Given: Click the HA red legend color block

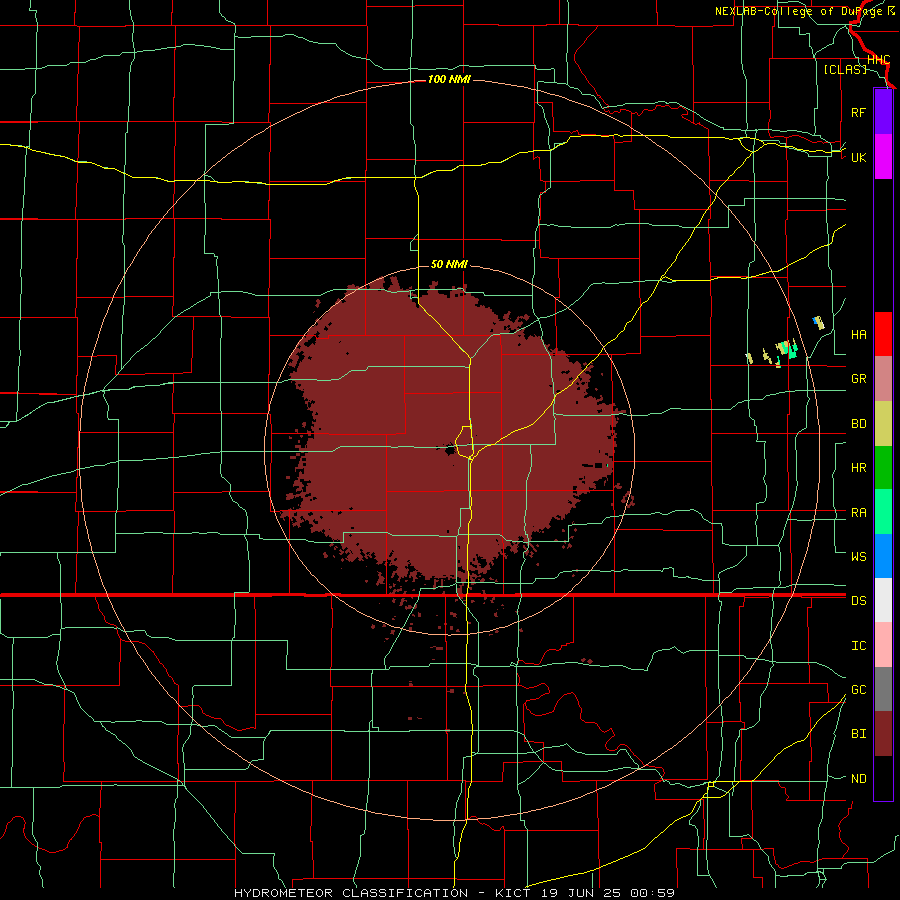Looking at the screenshot, I should point(883,334).
